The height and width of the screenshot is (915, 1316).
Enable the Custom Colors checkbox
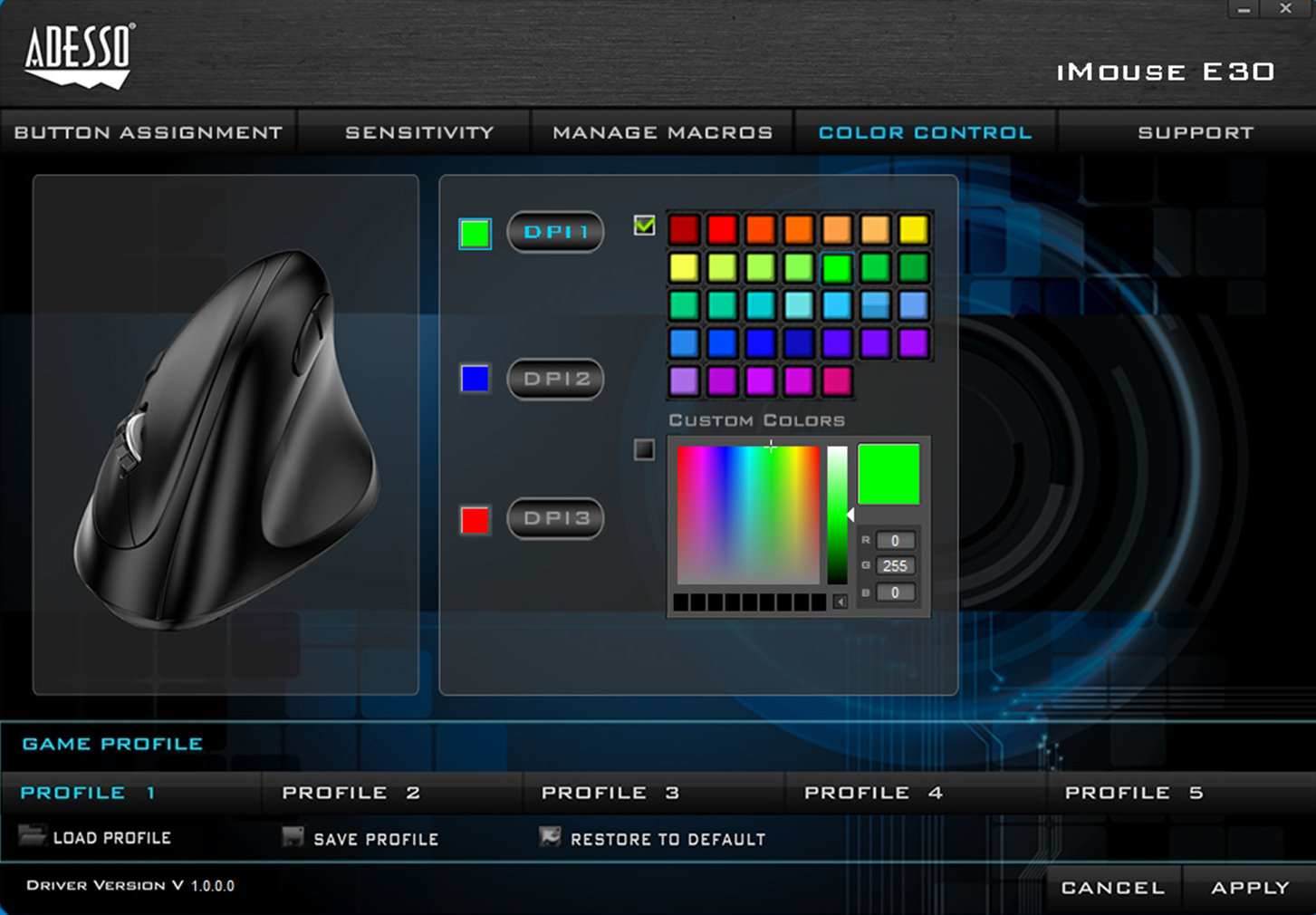[x=644, y=449]
